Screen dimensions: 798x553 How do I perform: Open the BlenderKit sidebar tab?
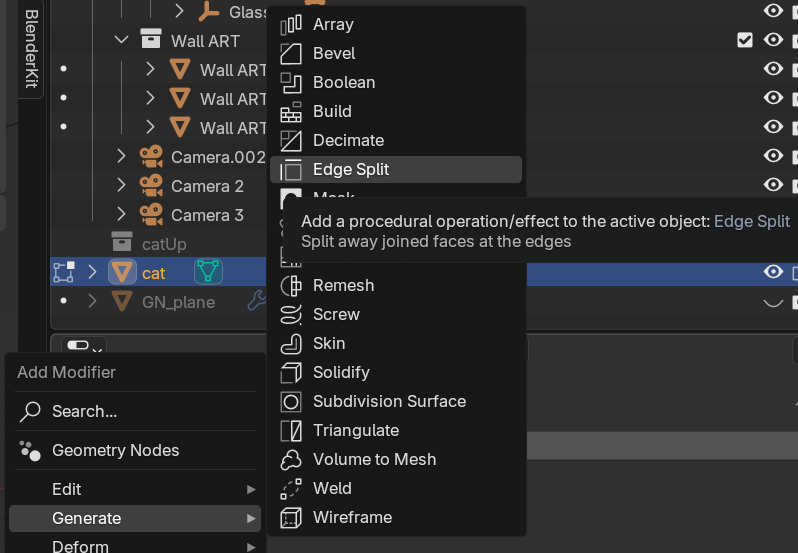click(30, 48)
